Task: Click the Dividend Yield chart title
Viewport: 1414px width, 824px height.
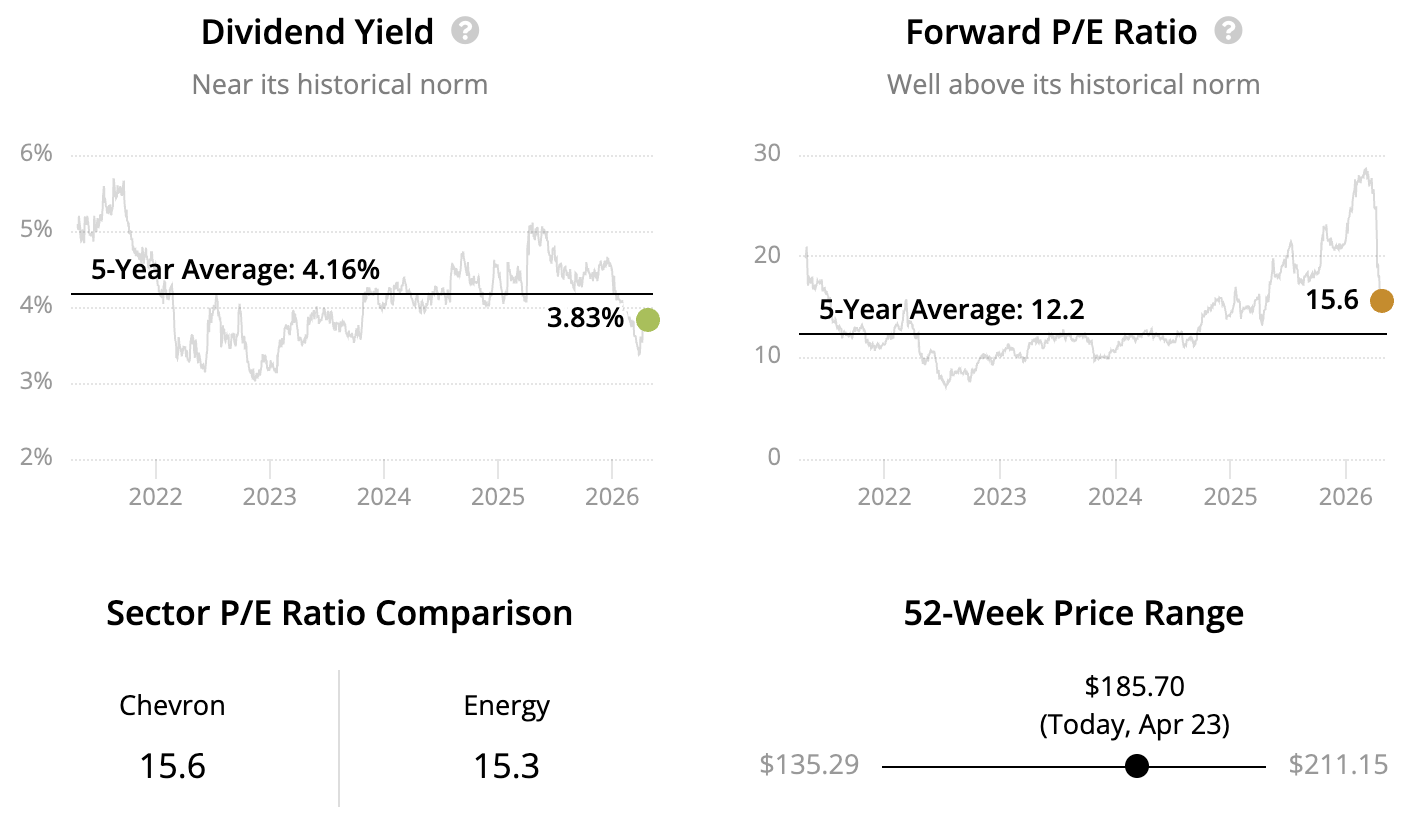Action: 317,32
